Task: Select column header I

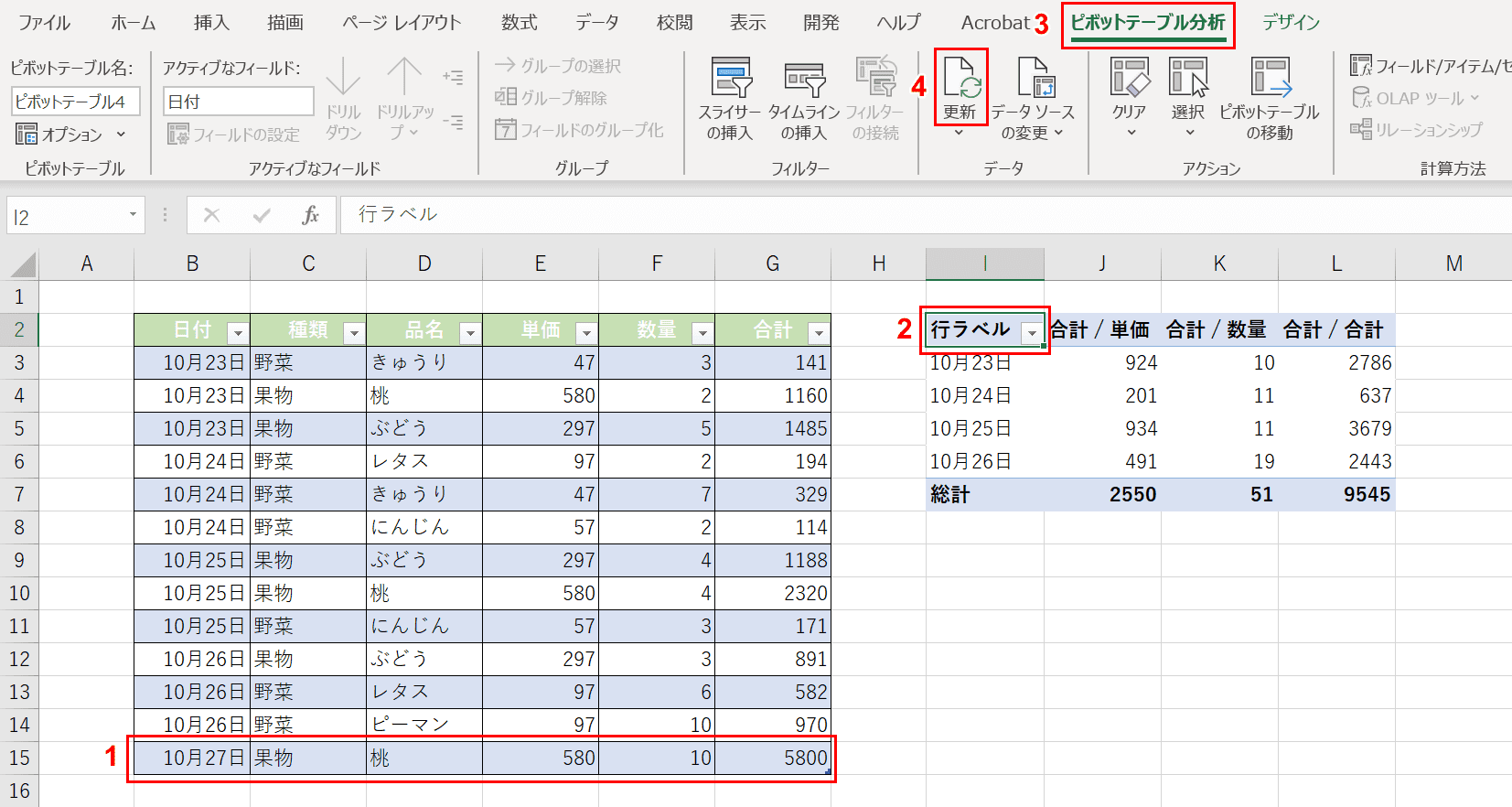Action: (985, 264)
